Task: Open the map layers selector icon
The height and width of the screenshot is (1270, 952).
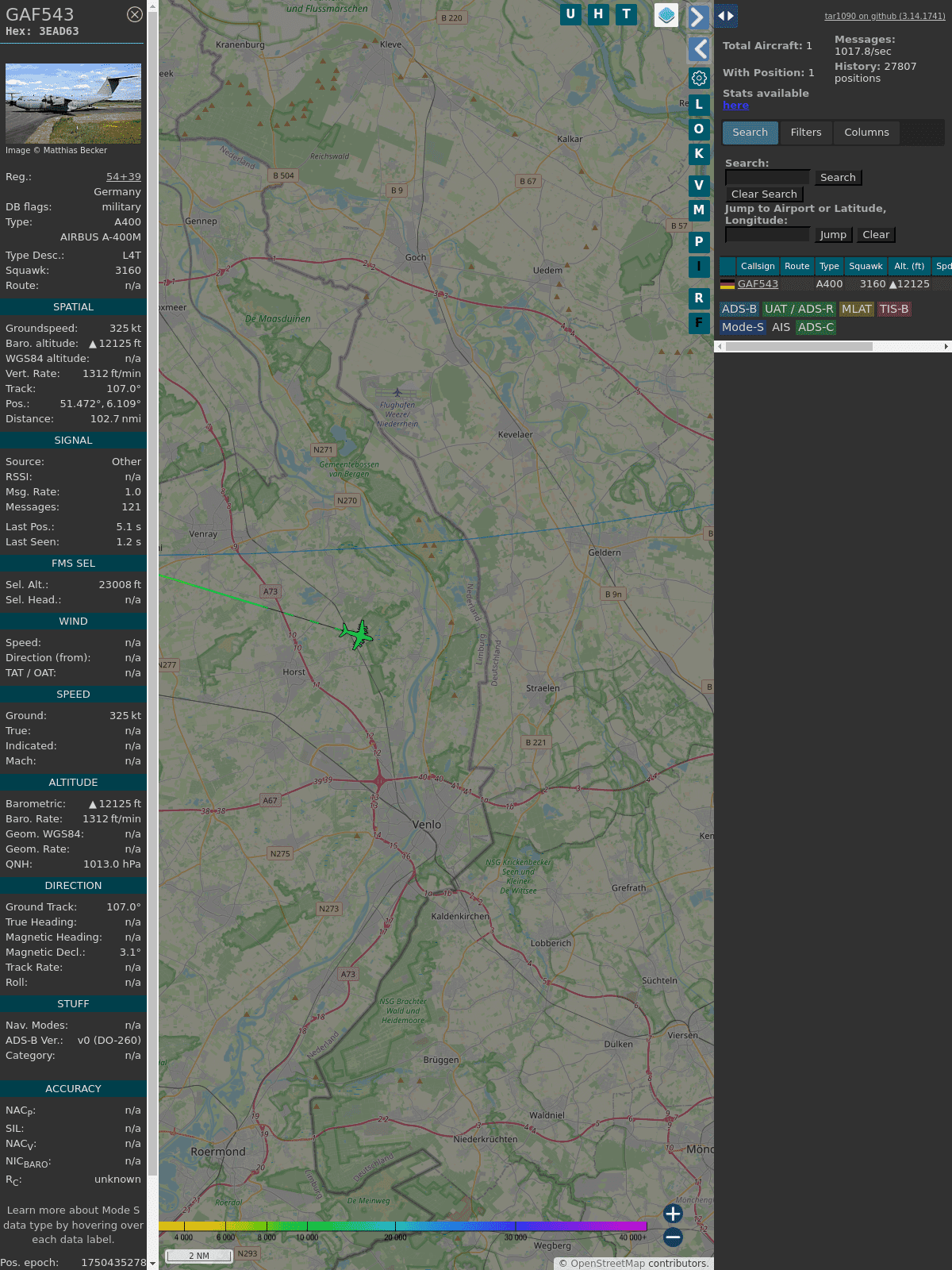Action: point(666,15)
